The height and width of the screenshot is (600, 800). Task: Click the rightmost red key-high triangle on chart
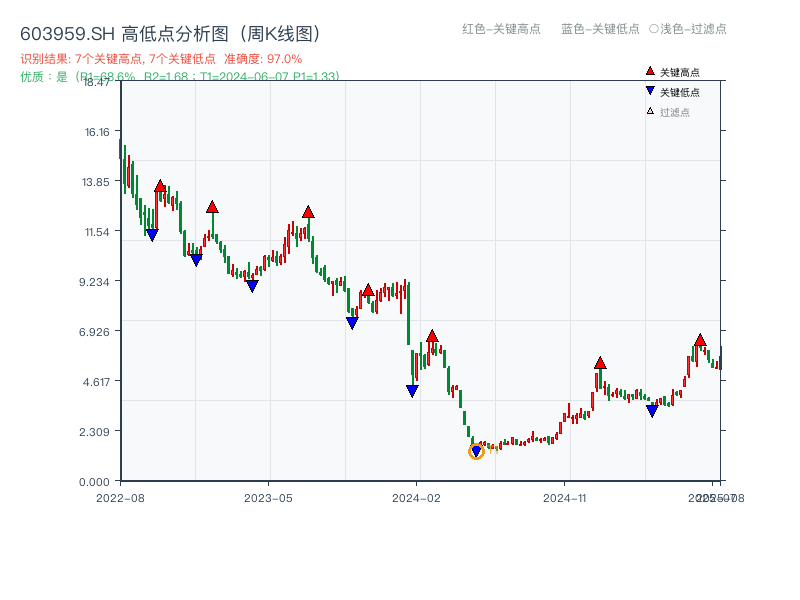700,340
